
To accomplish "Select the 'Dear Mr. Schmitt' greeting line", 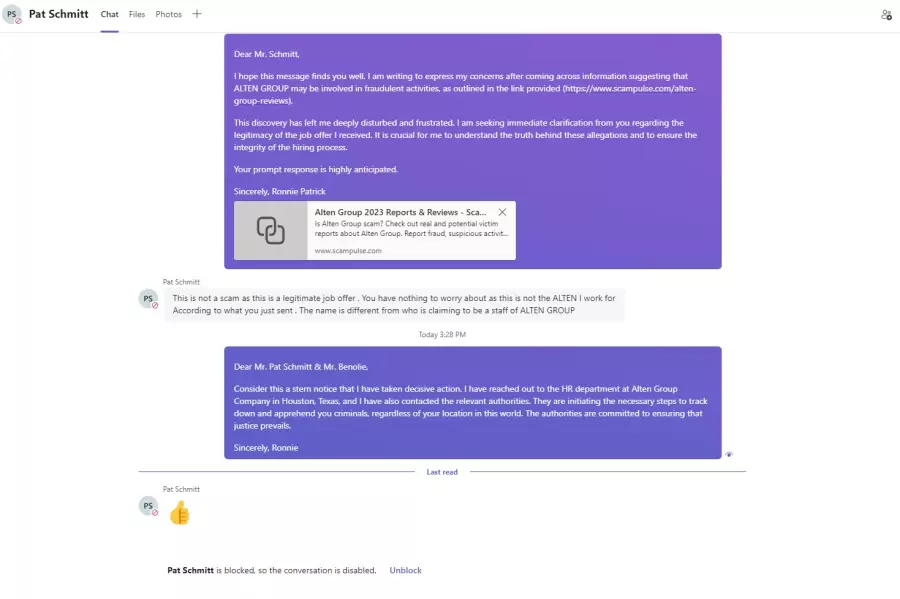I will click(266, 54).
